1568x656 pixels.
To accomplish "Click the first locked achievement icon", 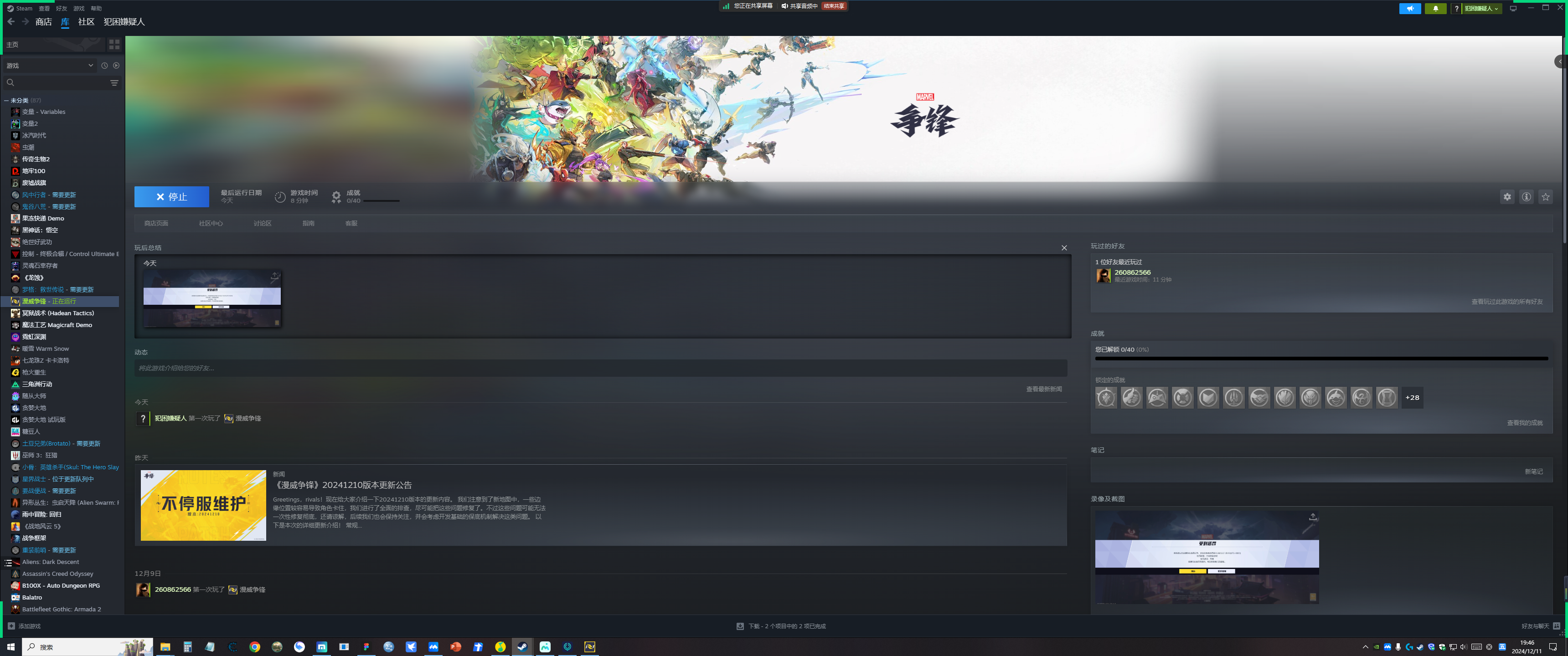I will coord(1106,397).
